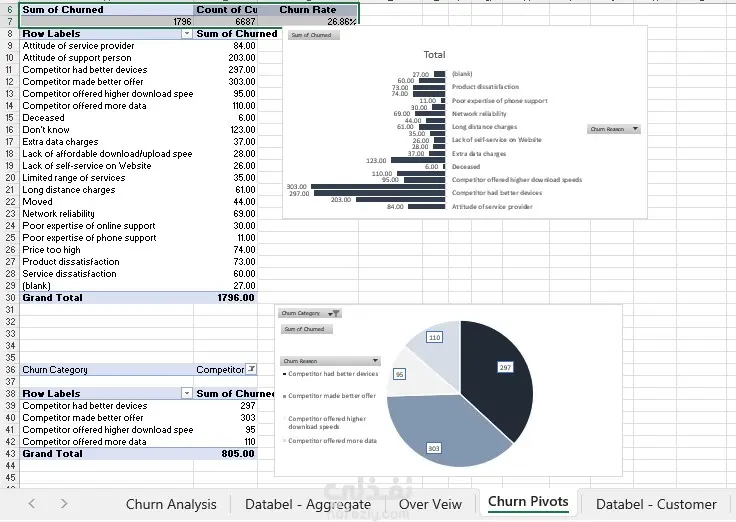Select the Grand Total 1796.00 cell
This screenshot has height=522, width=736.
[x=225, y=298]
